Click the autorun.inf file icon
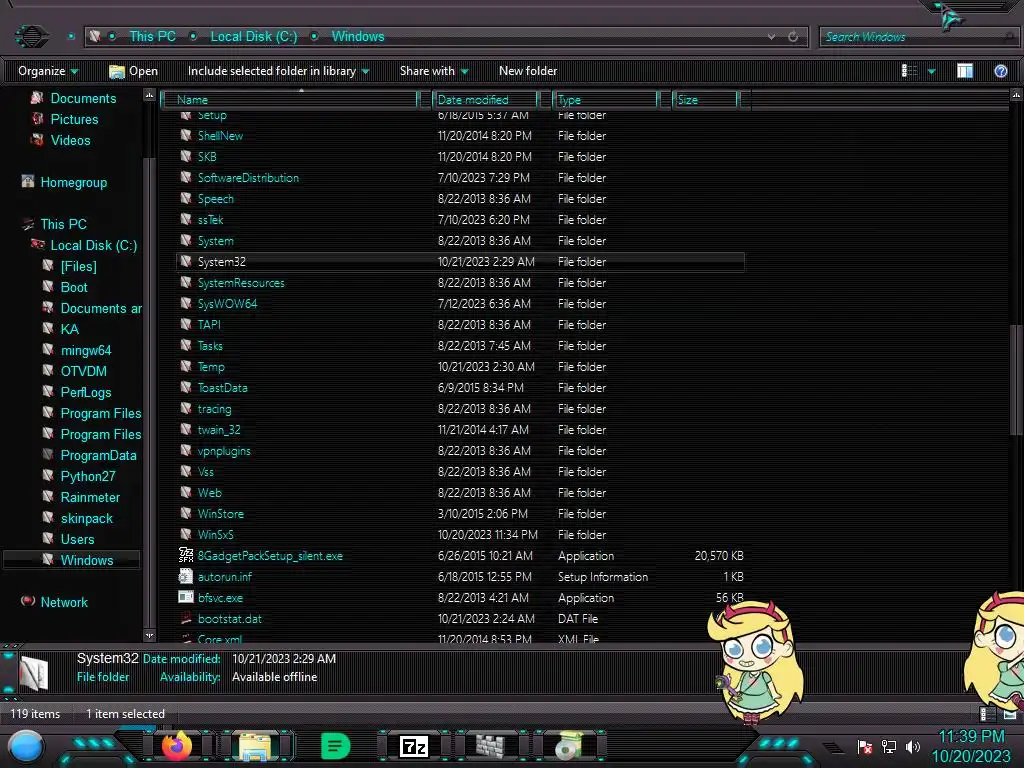 click(x=186, y=576)
